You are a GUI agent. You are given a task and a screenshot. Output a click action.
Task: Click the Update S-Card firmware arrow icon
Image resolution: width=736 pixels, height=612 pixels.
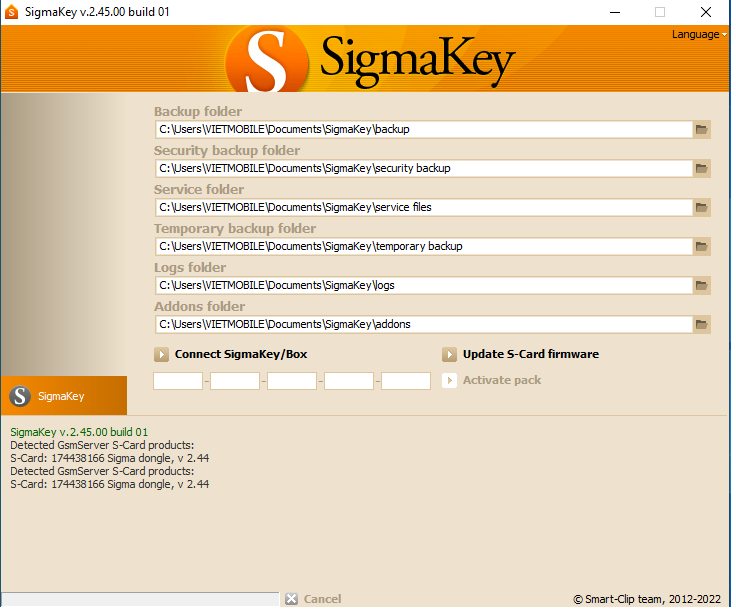449,354
